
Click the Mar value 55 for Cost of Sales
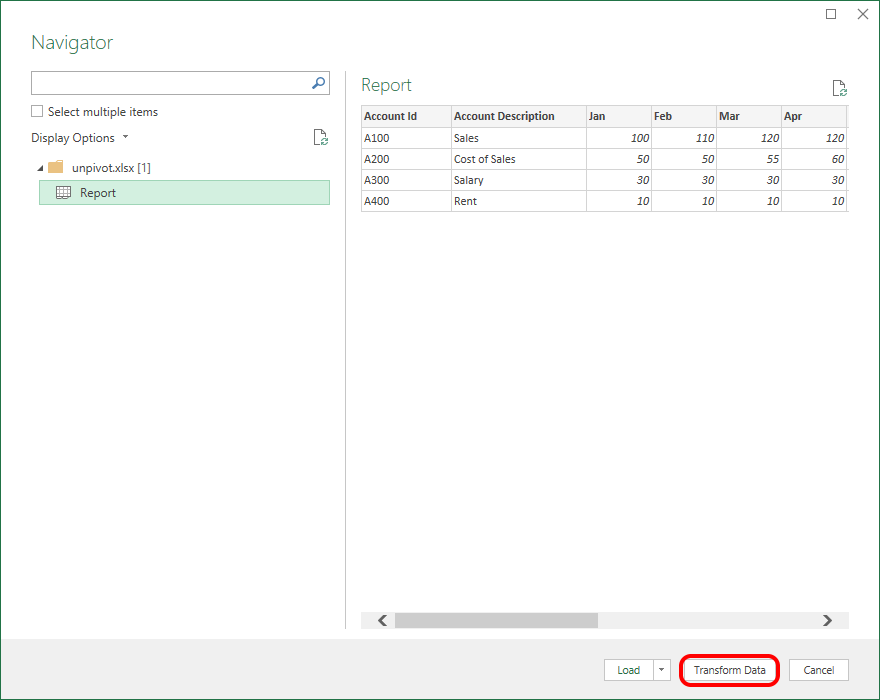pyautogui.click(x=749, y=159)
